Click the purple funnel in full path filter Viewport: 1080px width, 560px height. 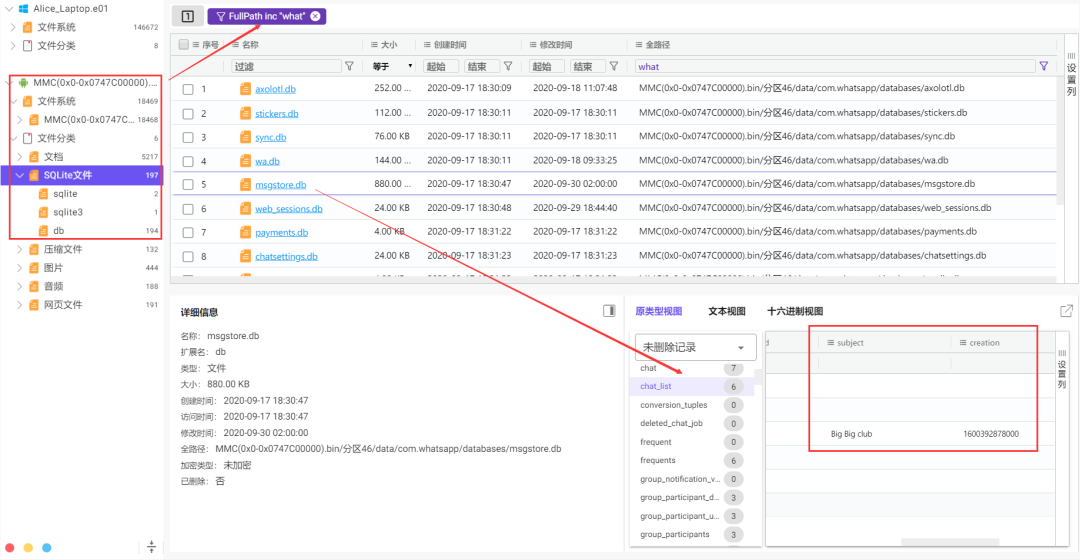click(x=1043, y=66)
